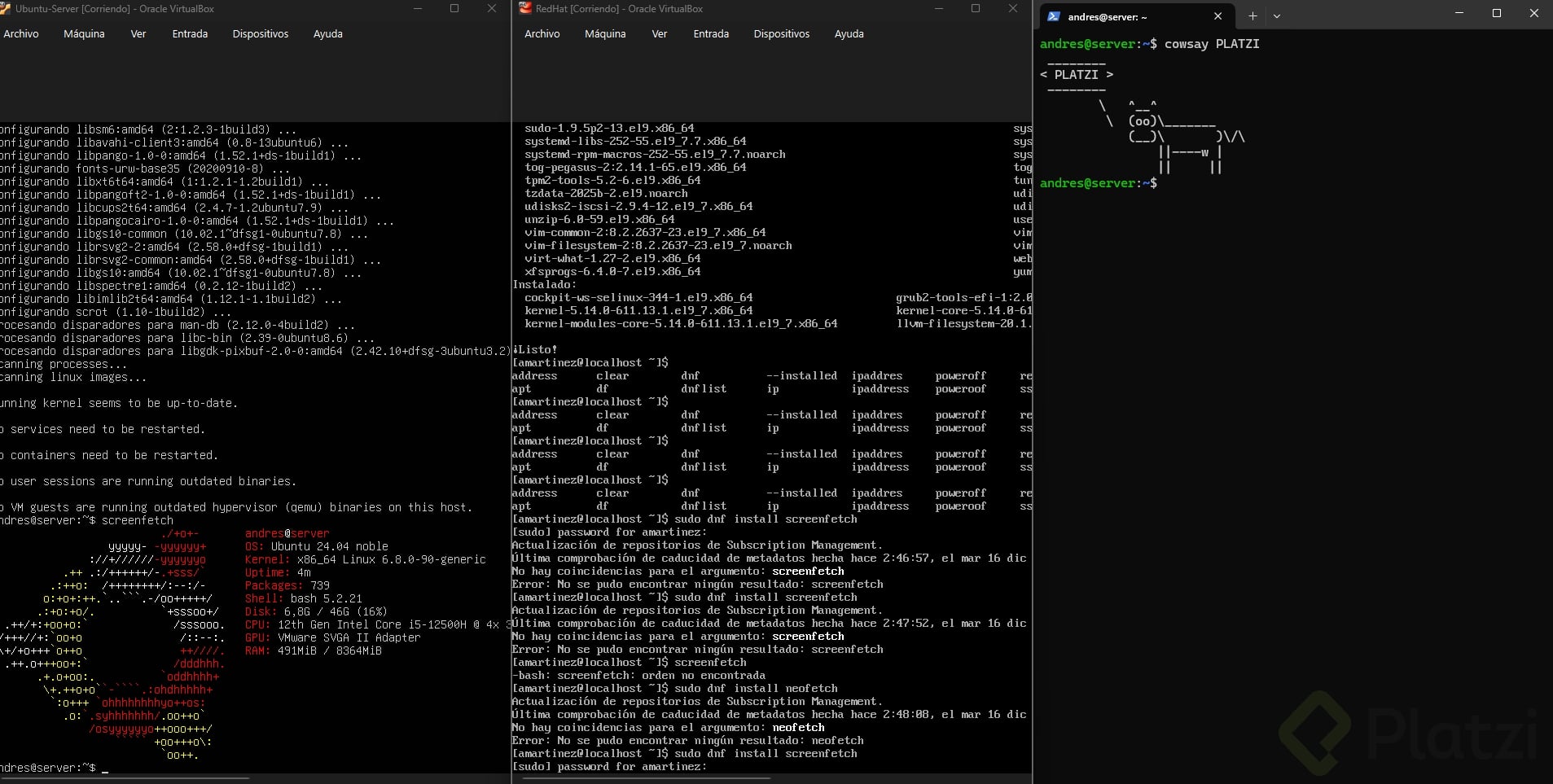Open Entrada menu in the RedHat window
The width and height of the screenshot is (1553, 784).
pos(711,34)
